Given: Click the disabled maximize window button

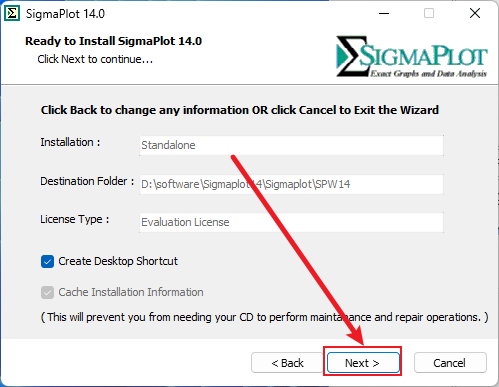Looking at the screenshot, I should pos(429,14).
